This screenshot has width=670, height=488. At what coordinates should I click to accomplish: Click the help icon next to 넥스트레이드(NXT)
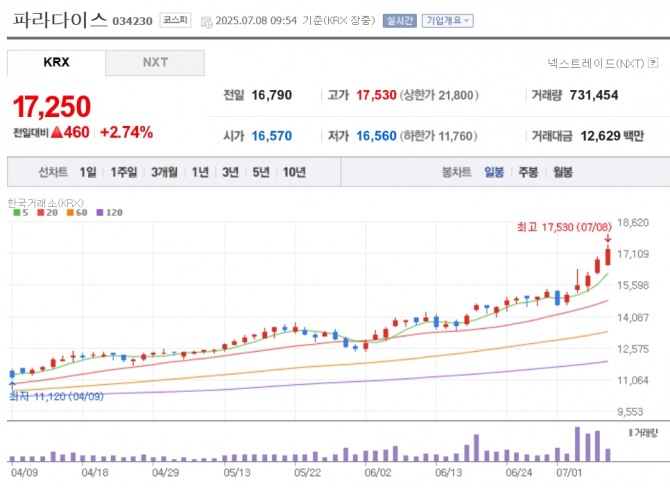pos(651,63)
